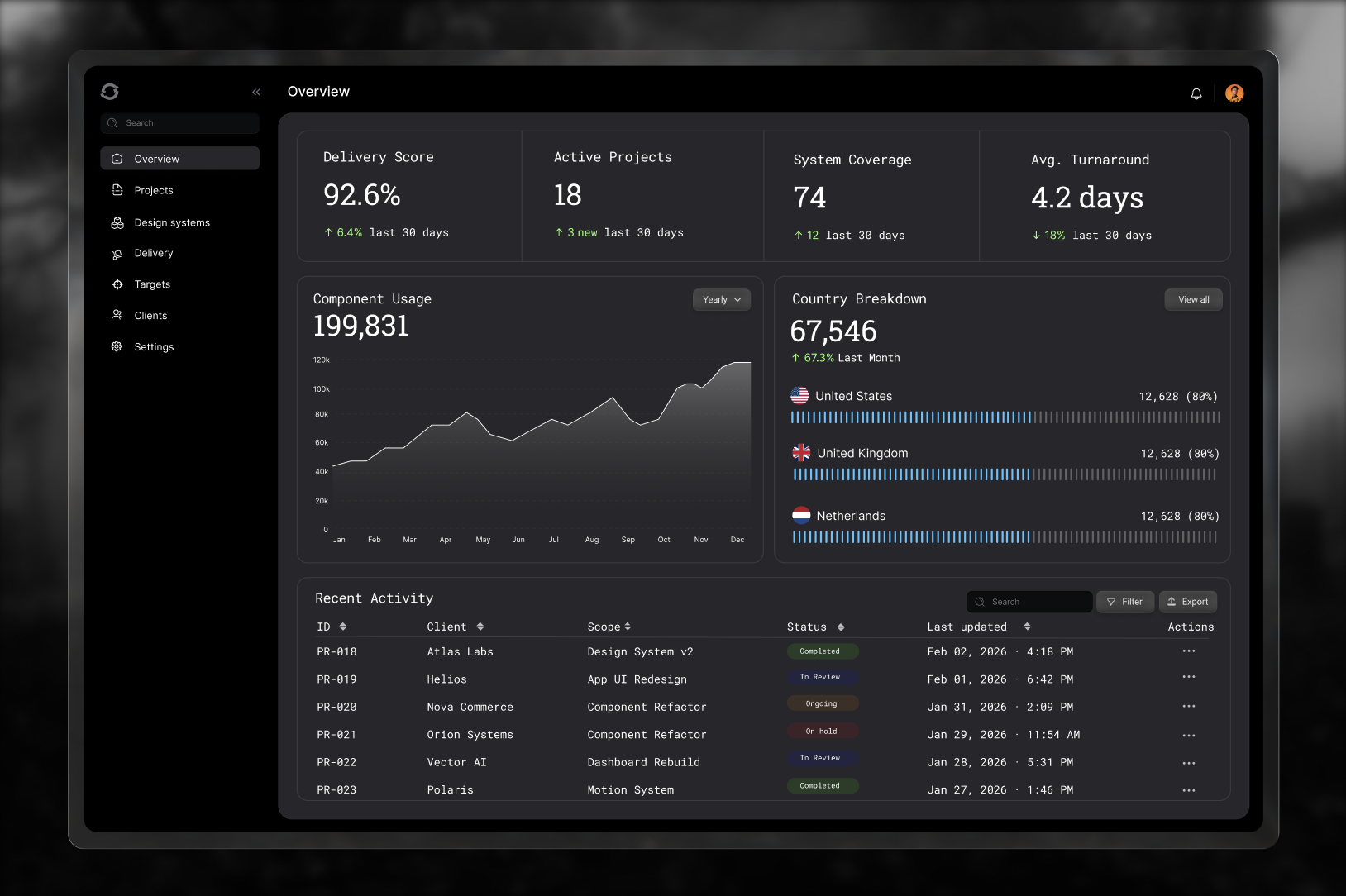Focus the Recent Activity search field
The height and width of the screenshot is (896, 1346).
(x=1030, y=602)
